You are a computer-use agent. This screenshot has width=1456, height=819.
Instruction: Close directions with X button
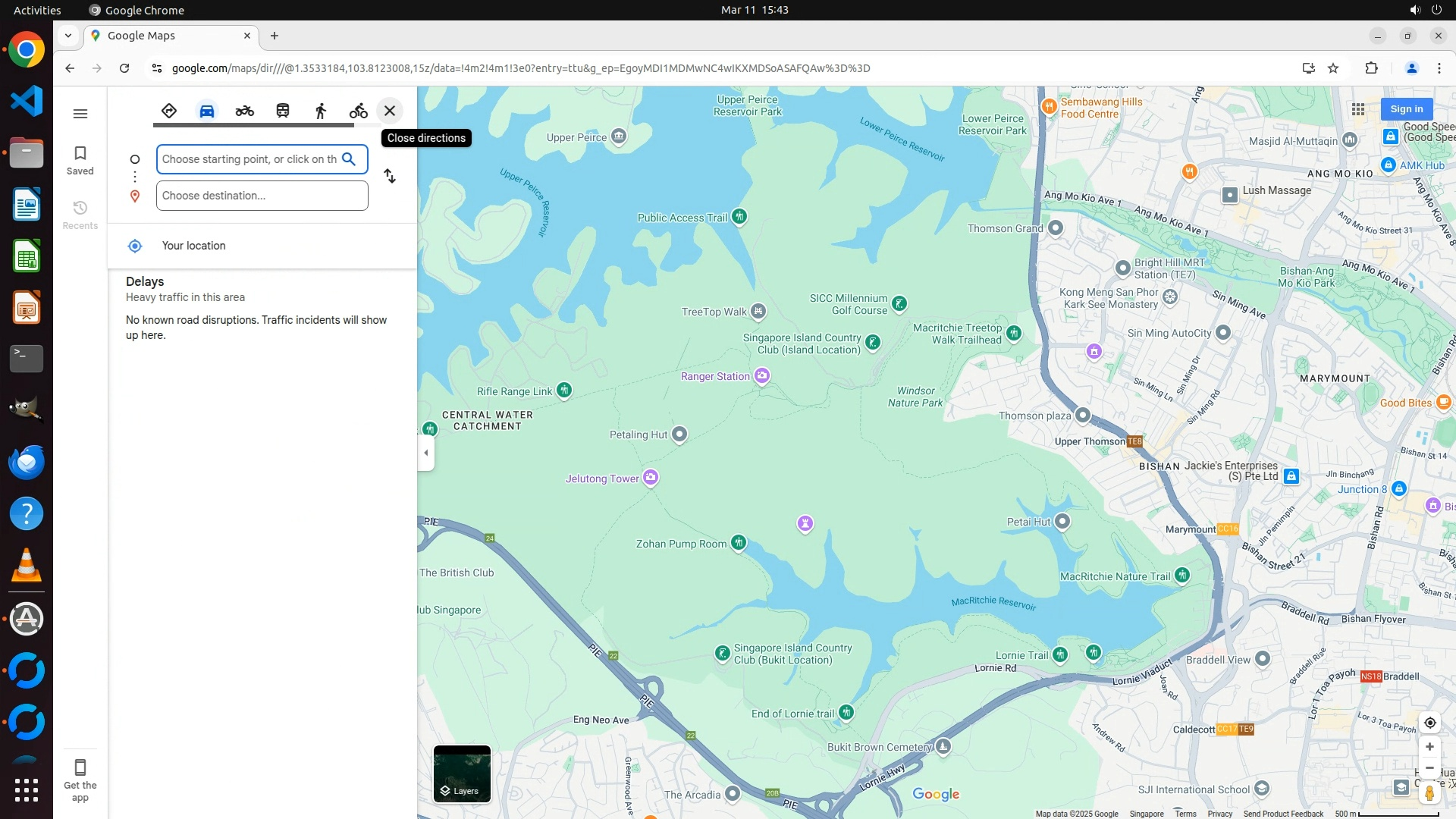click(390, 111)
